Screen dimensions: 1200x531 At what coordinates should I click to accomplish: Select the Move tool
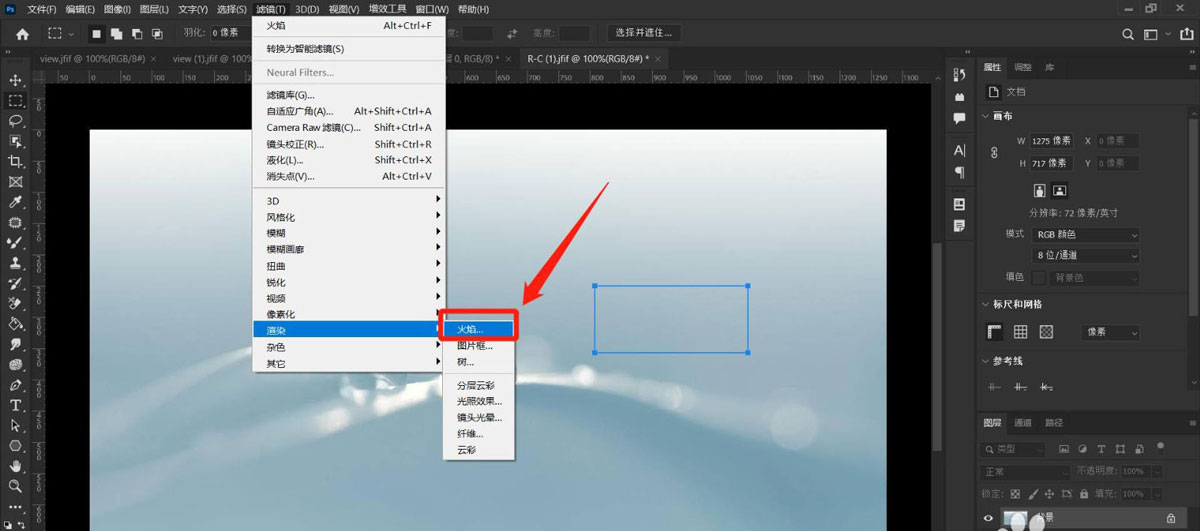click(x=16, y=80)
